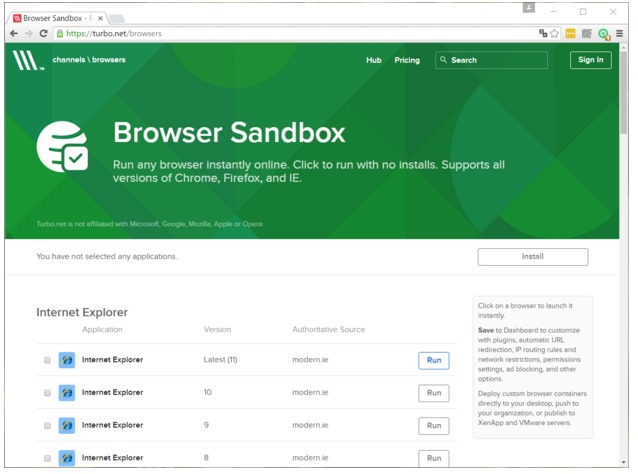Click the vertical scrollbar thumb
The height and width of the screenshot is (474, 638).
pyautogui.click(x=623, y=92)
